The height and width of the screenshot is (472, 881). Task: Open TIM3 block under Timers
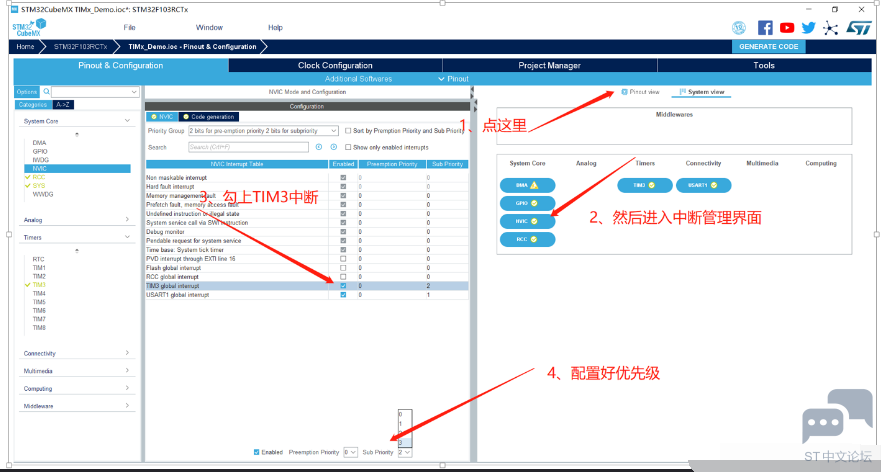pyautogui.click(x=644, y=185)
